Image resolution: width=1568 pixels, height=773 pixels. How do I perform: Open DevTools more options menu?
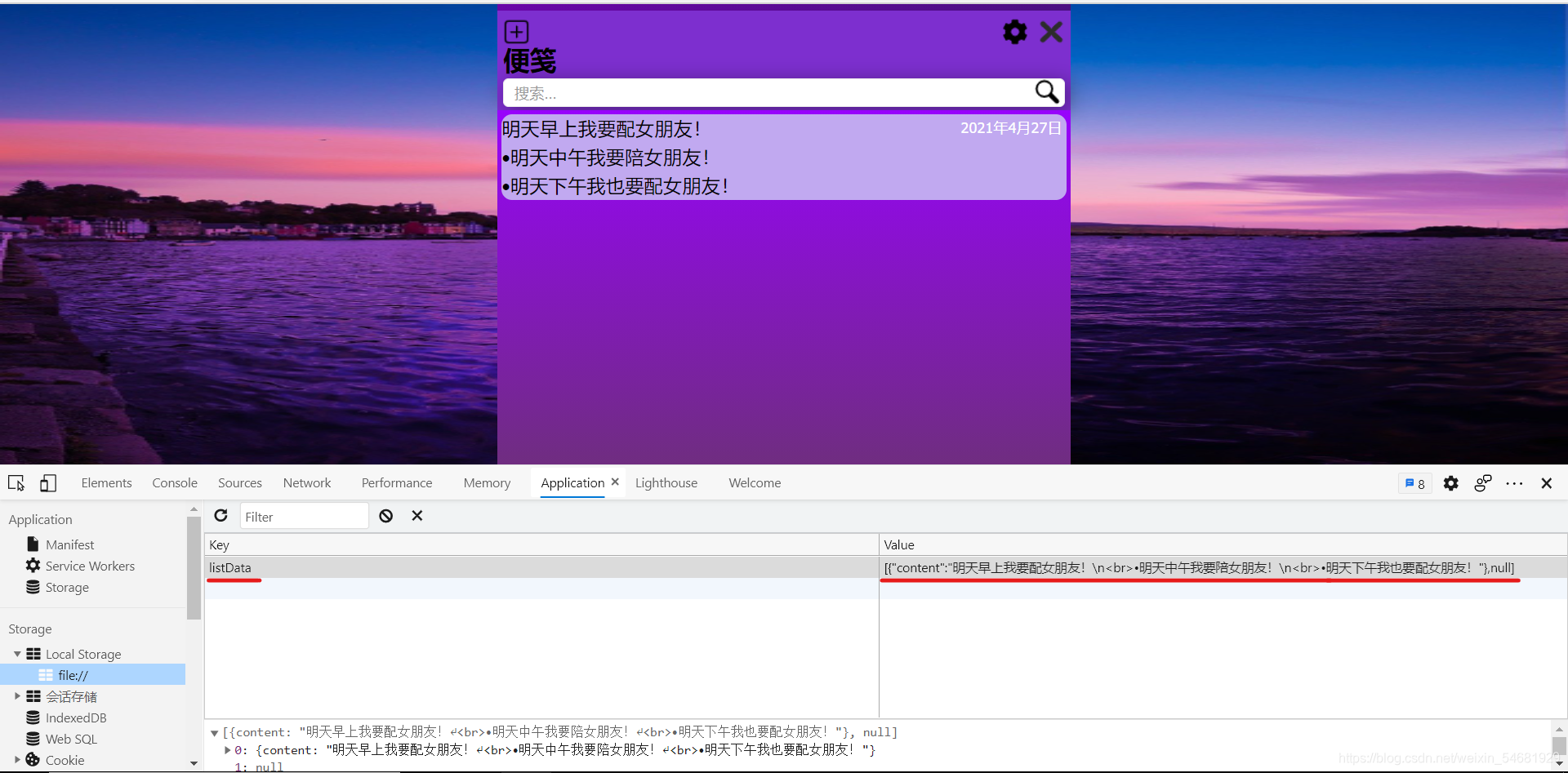click(1515, 483)
